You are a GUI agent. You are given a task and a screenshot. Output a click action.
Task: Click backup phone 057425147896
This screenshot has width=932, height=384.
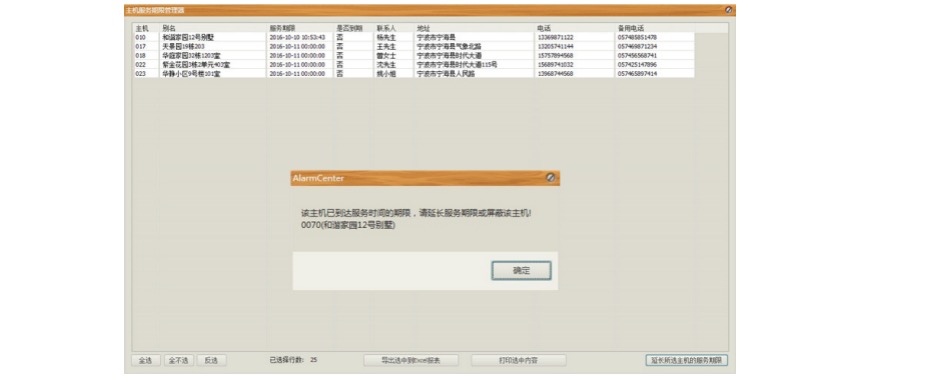coord(637,64)
